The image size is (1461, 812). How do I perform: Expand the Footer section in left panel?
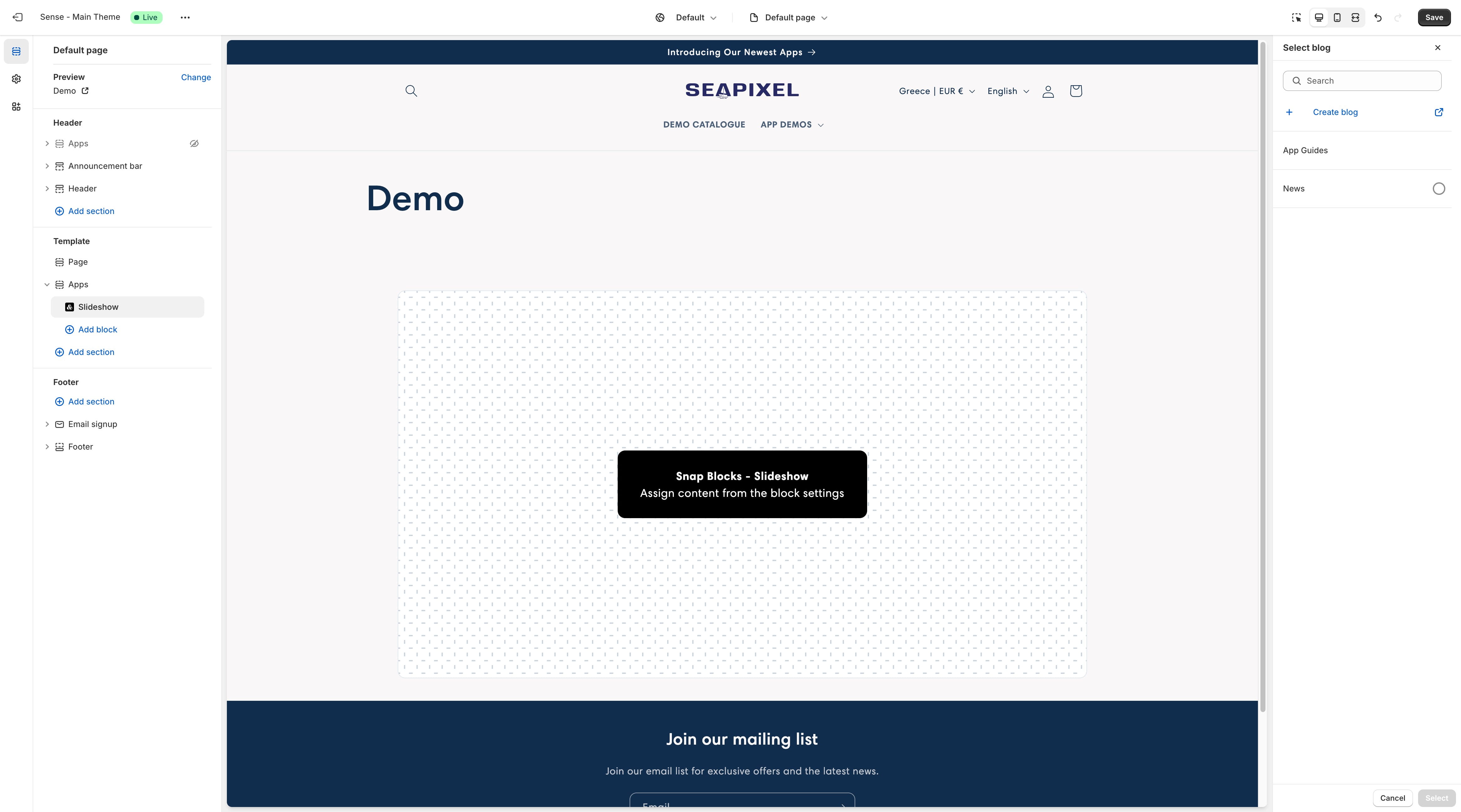pos(47,446)
